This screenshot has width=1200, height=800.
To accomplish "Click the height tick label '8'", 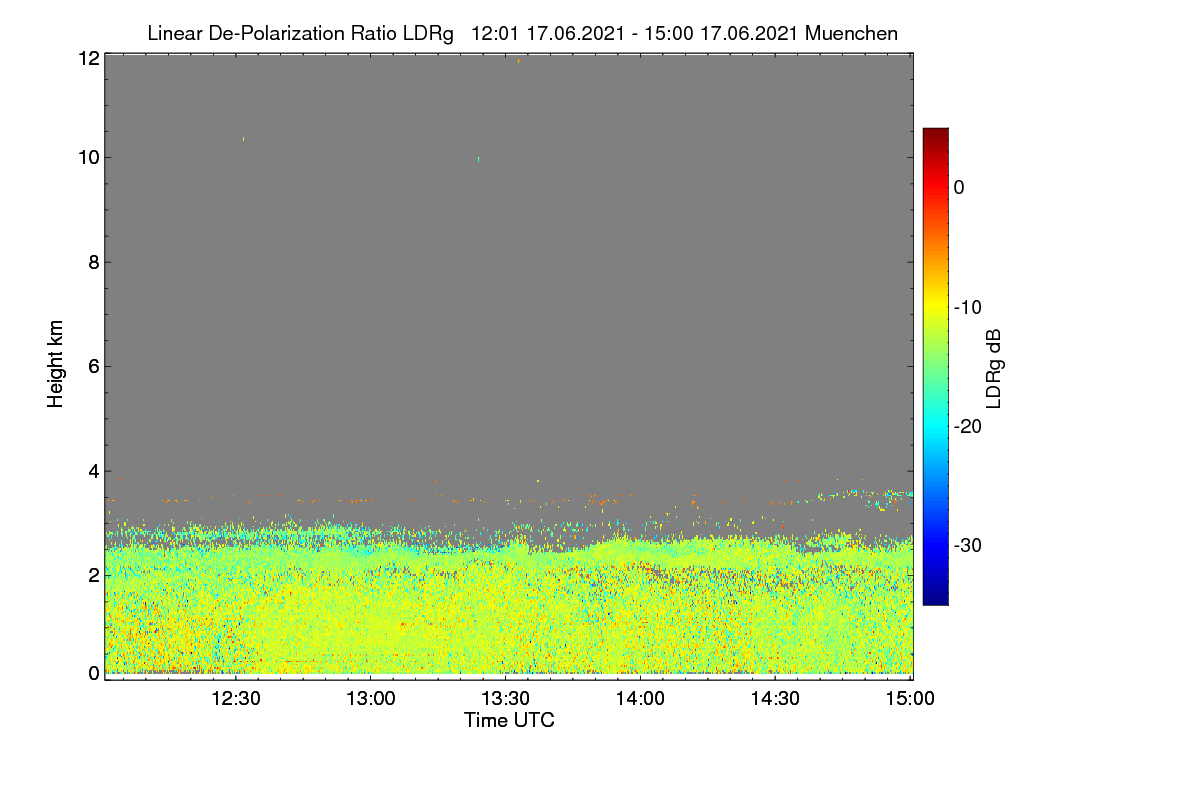I will (x=93, y=262).
